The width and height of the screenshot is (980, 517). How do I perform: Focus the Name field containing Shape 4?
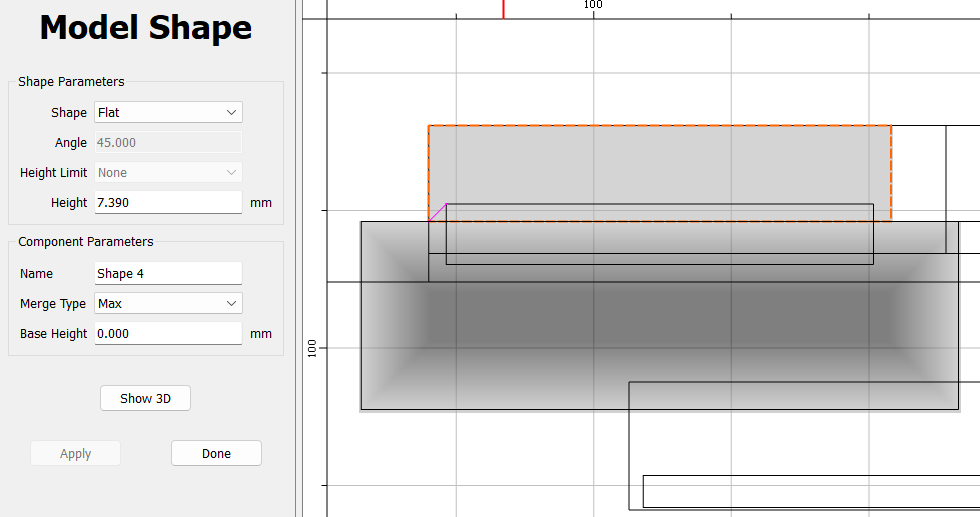tap(168, 273)
